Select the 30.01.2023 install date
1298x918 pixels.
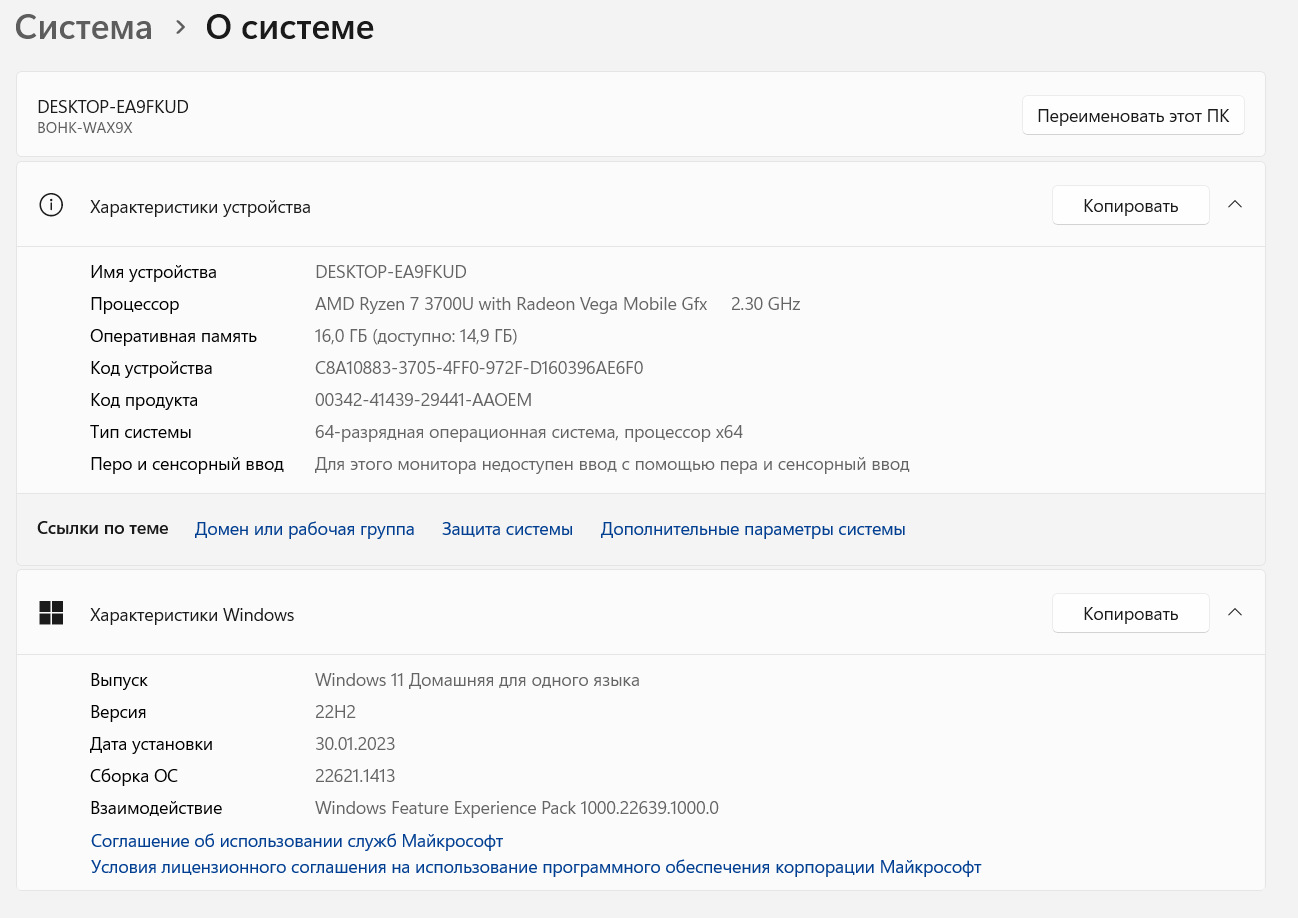(355, 744)
